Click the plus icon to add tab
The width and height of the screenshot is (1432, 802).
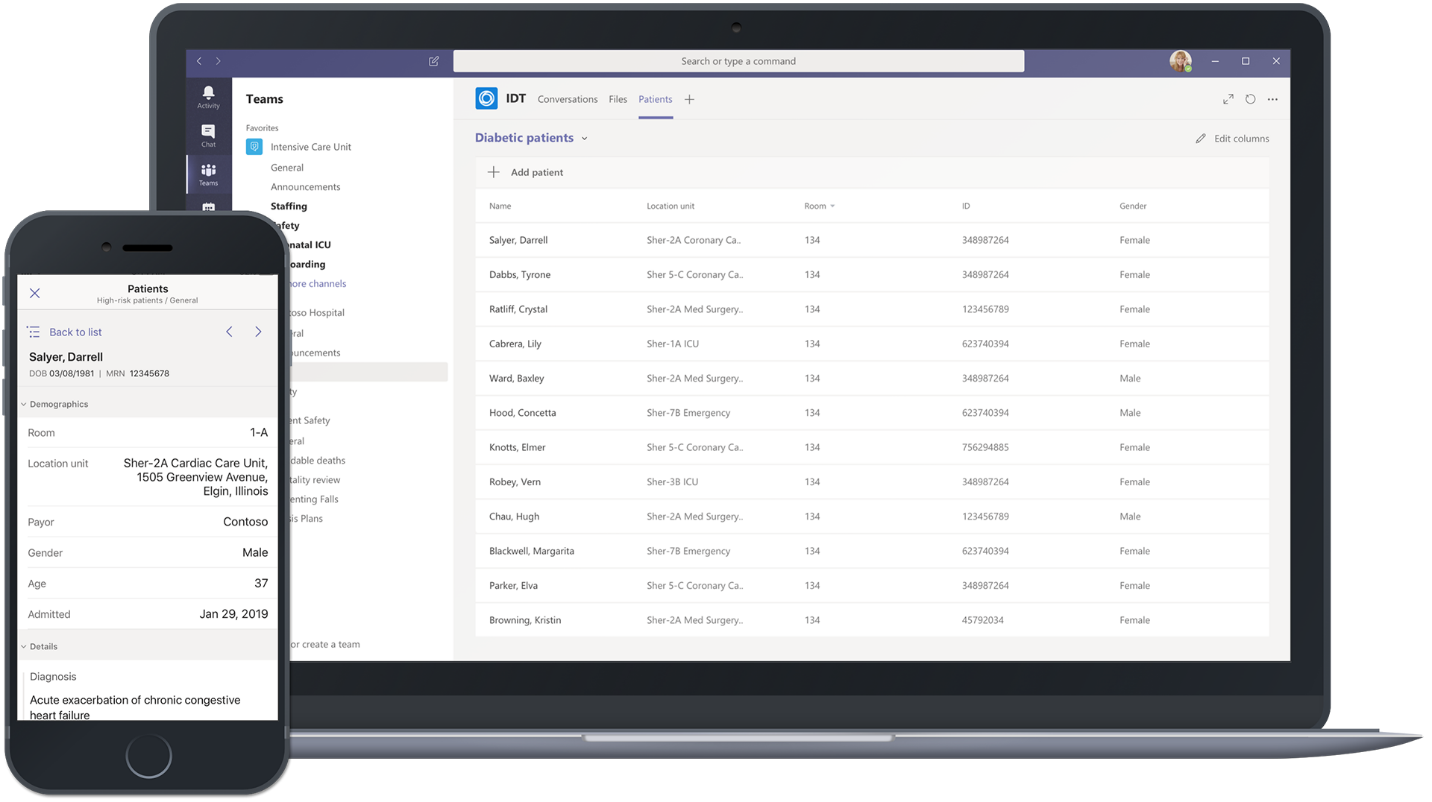pyautogui.click(x=689, y=99)
